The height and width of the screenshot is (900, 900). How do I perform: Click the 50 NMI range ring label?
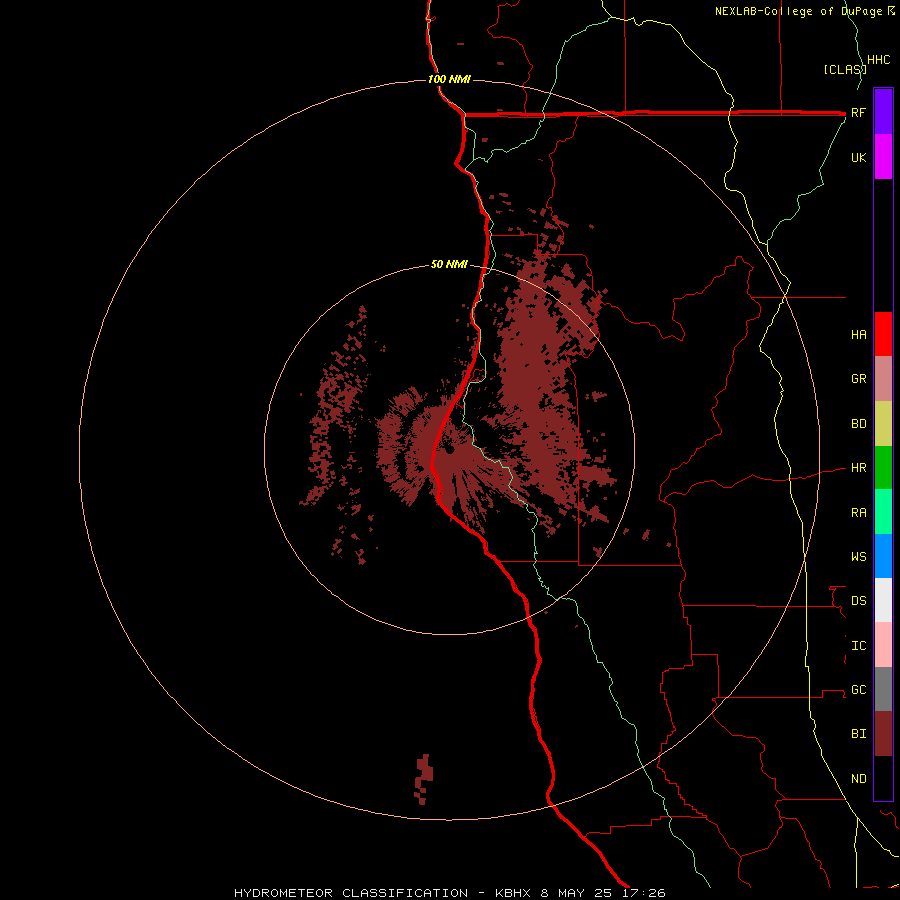click(x=449, y=265)
